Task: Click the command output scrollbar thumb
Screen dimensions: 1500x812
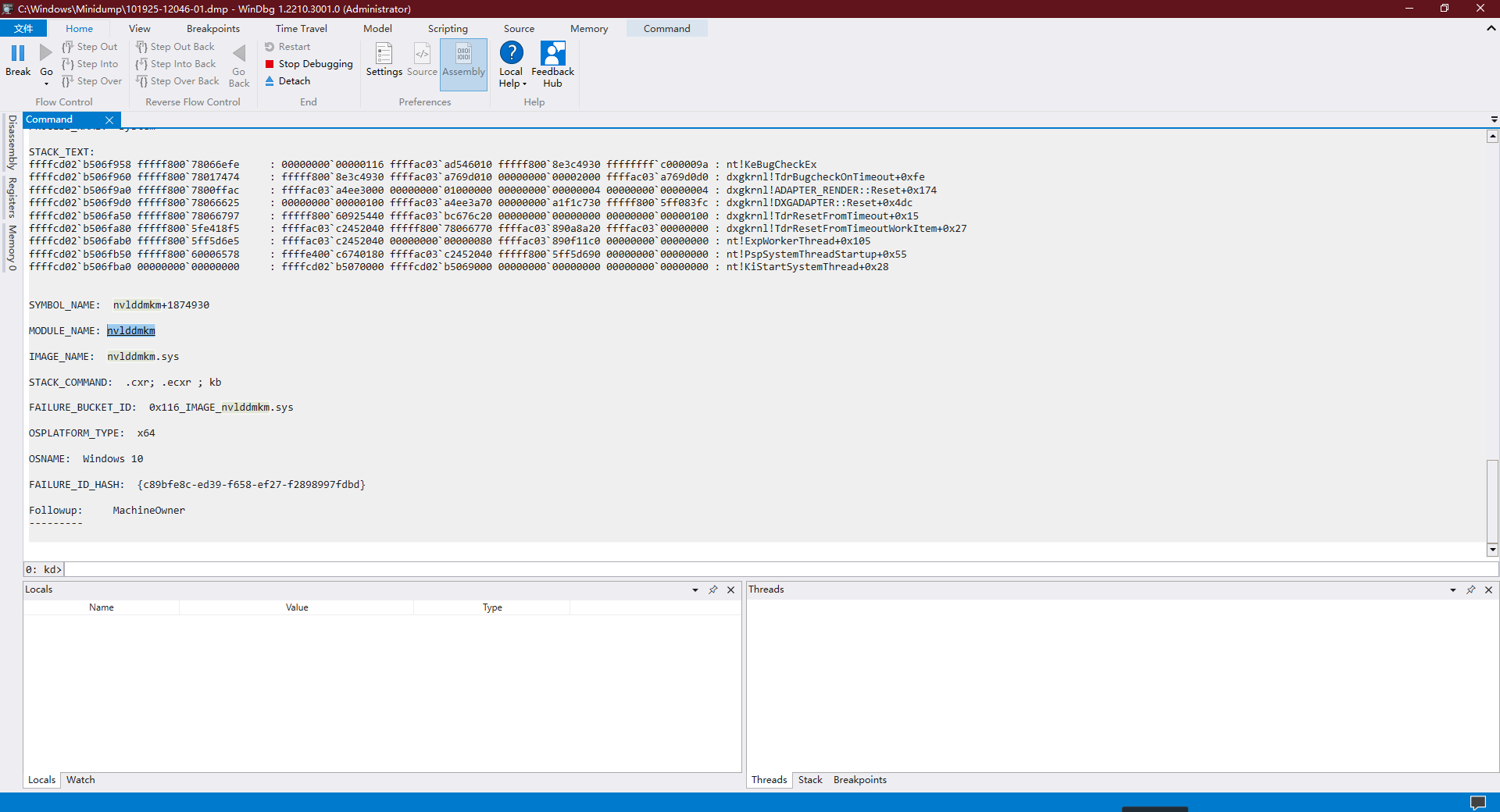Action: [1492, 500]
